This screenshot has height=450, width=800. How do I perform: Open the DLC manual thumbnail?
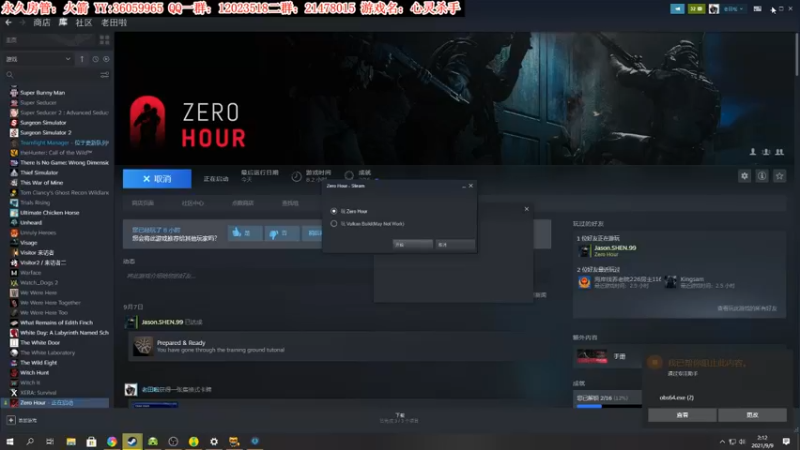(x=592, y=356)
